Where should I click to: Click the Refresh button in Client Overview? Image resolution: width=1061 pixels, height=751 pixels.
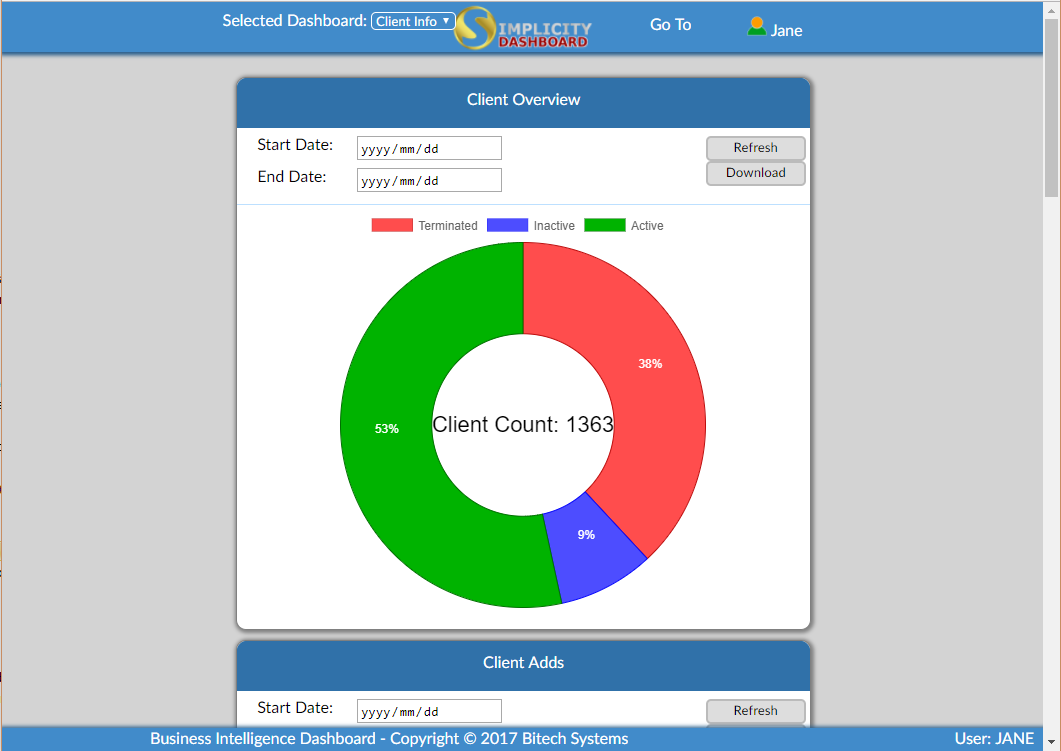click(x=755, y=147)
